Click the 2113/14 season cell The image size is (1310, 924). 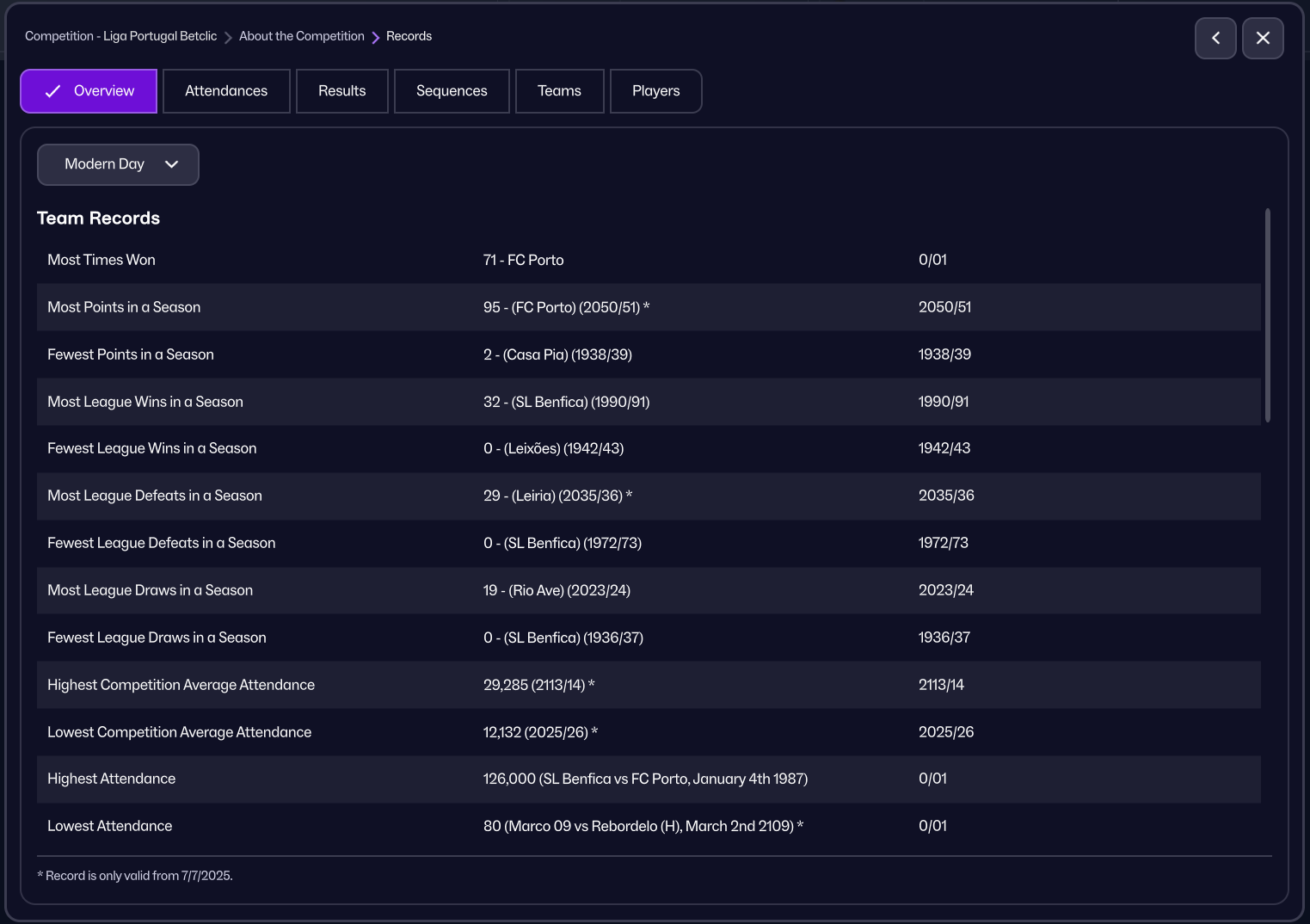941,685
